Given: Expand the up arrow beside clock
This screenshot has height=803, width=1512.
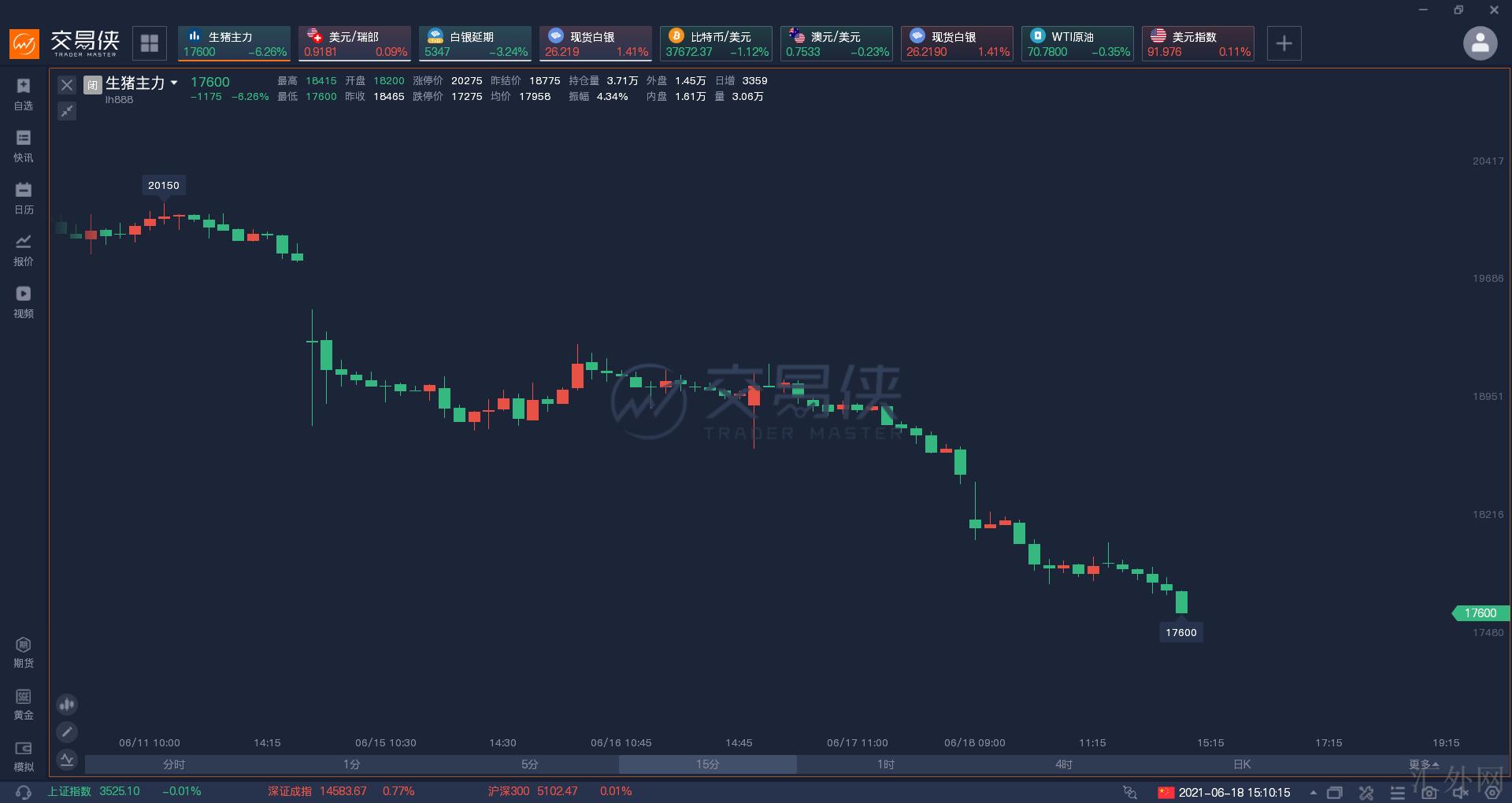Looking at the screenshot, I should [1313, 793].
